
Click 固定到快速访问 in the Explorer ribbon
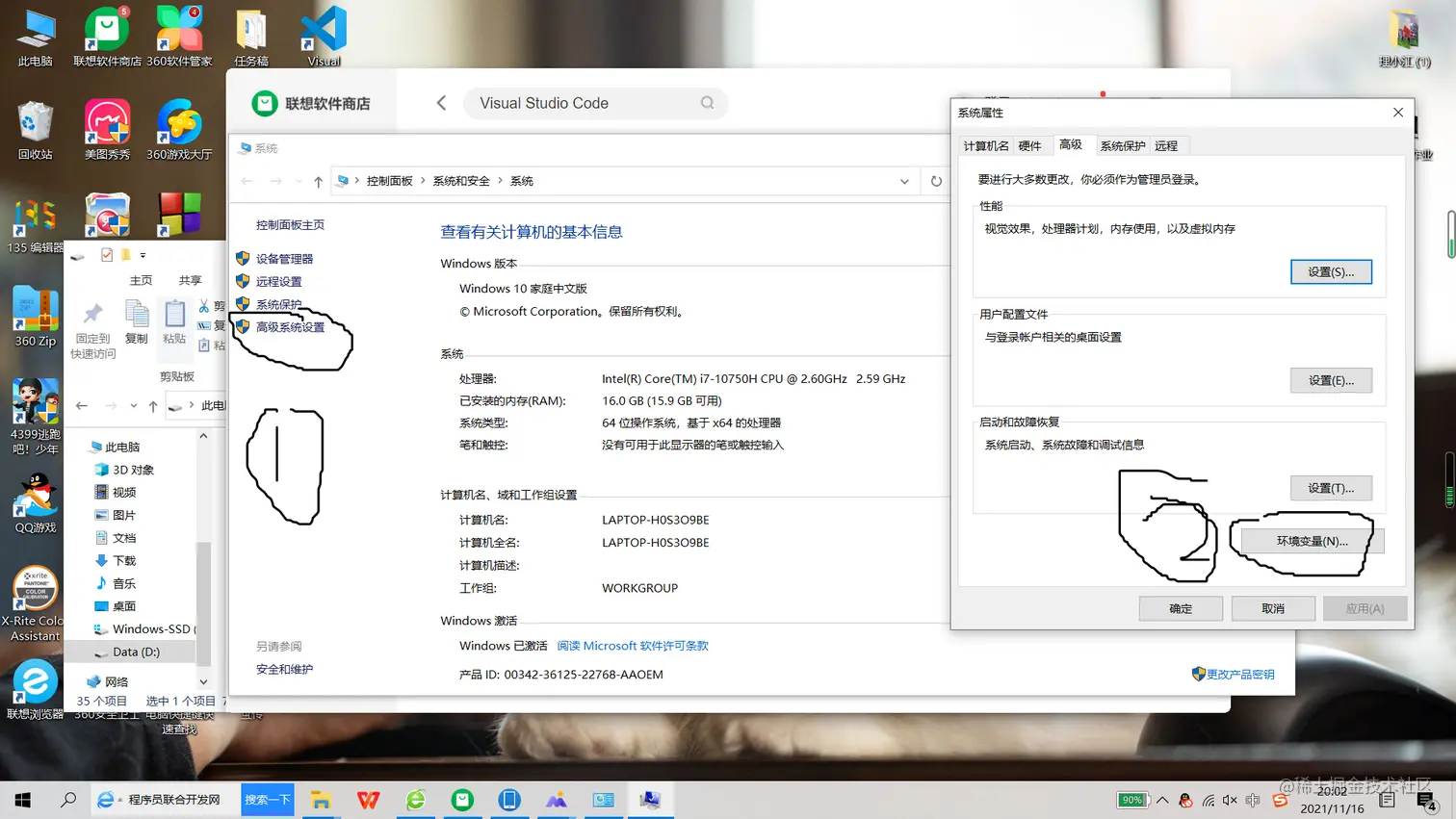(x=93, y=329)
